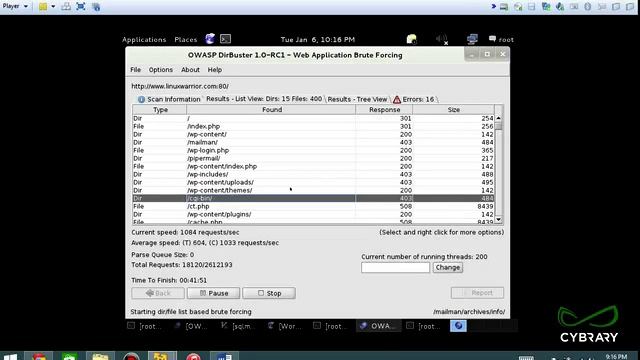The image size is (640, 360).
Task: Open the Applications menu
Action: (144, 40)
